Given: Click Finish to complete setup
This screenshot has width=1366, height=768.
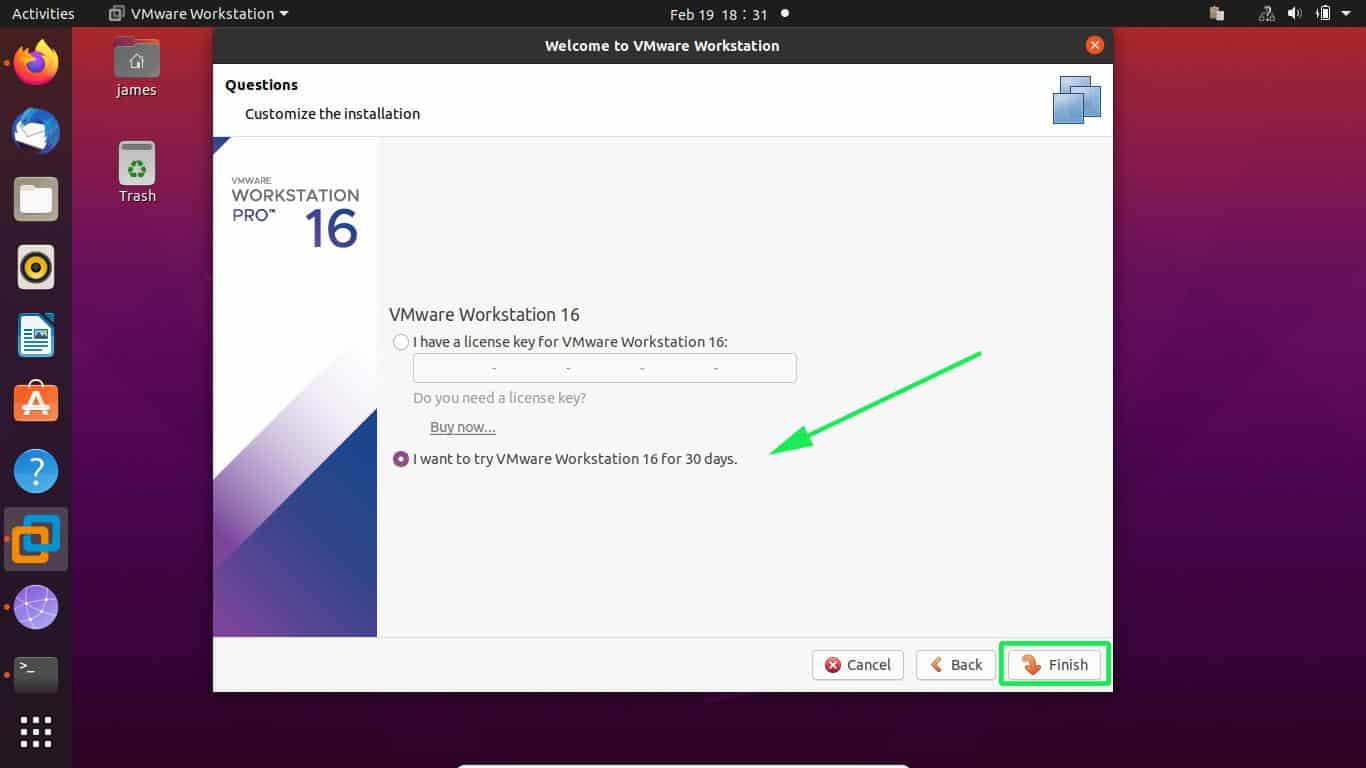Looking at the screenshot, I should pyautogui.click(x=1055, y=665).
